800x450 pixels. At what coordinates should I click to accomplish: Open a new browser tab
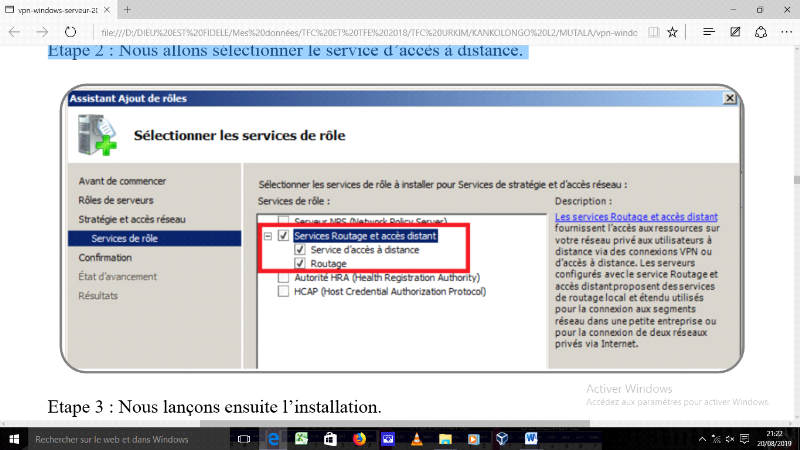tap(128, 9)
